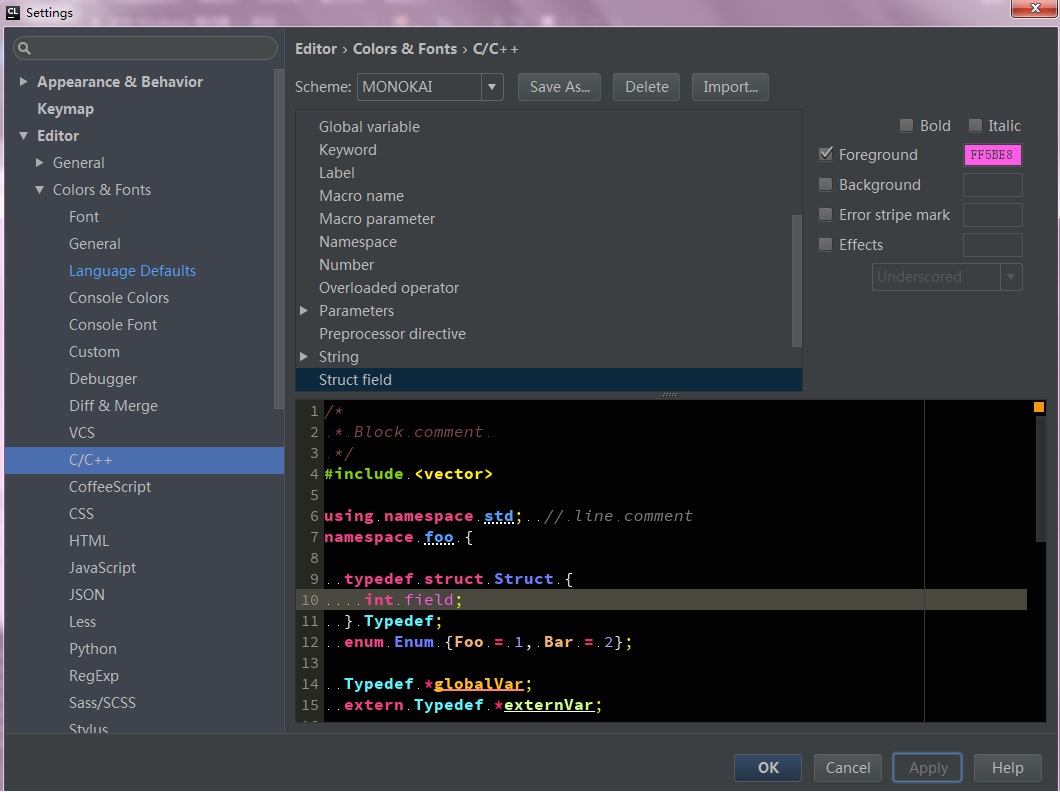Click the Import button

[730, 87]
